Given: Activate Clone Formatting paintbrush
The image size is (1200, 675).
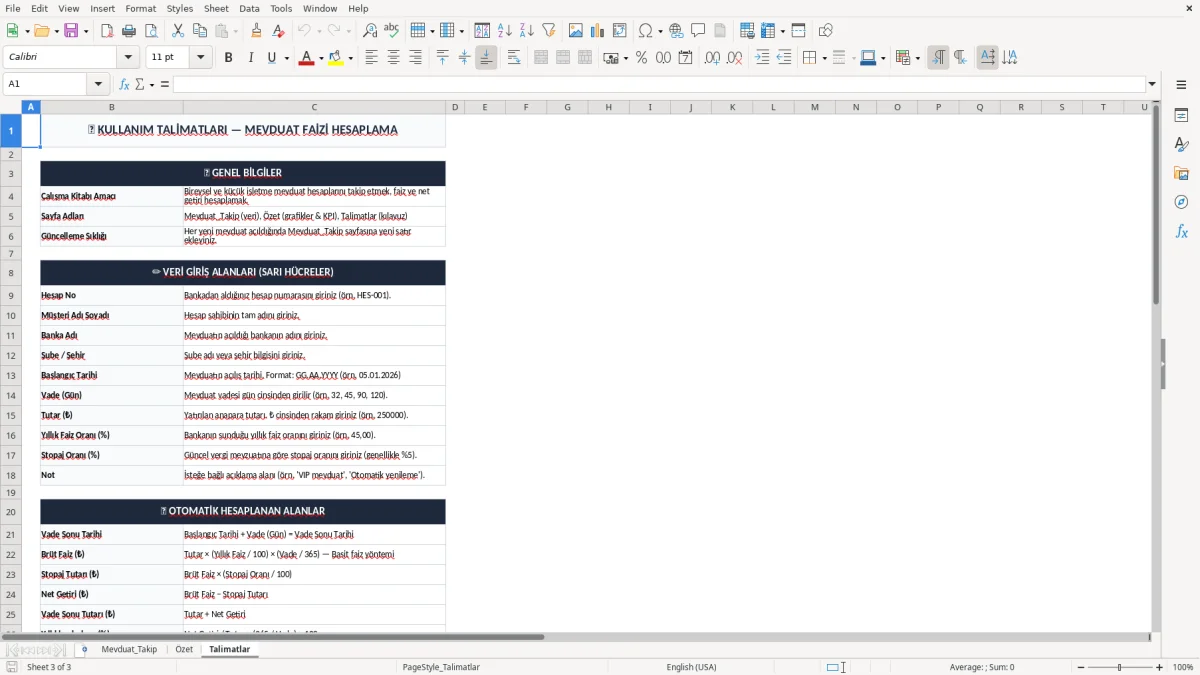Looking at the screenshot, I should pos(256,31).
